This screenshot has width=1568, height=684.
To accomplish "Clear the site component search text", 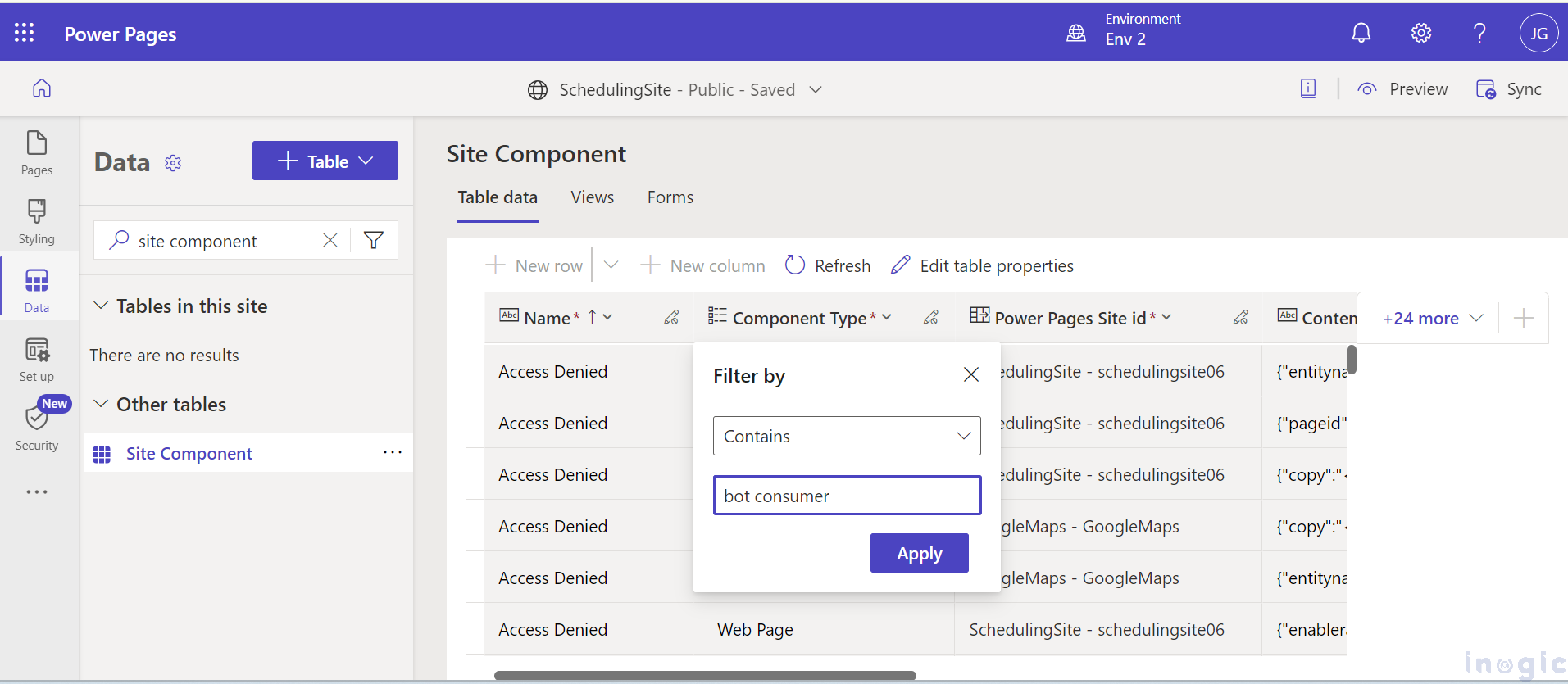I will pyautogui.click(x=330, y=240).
